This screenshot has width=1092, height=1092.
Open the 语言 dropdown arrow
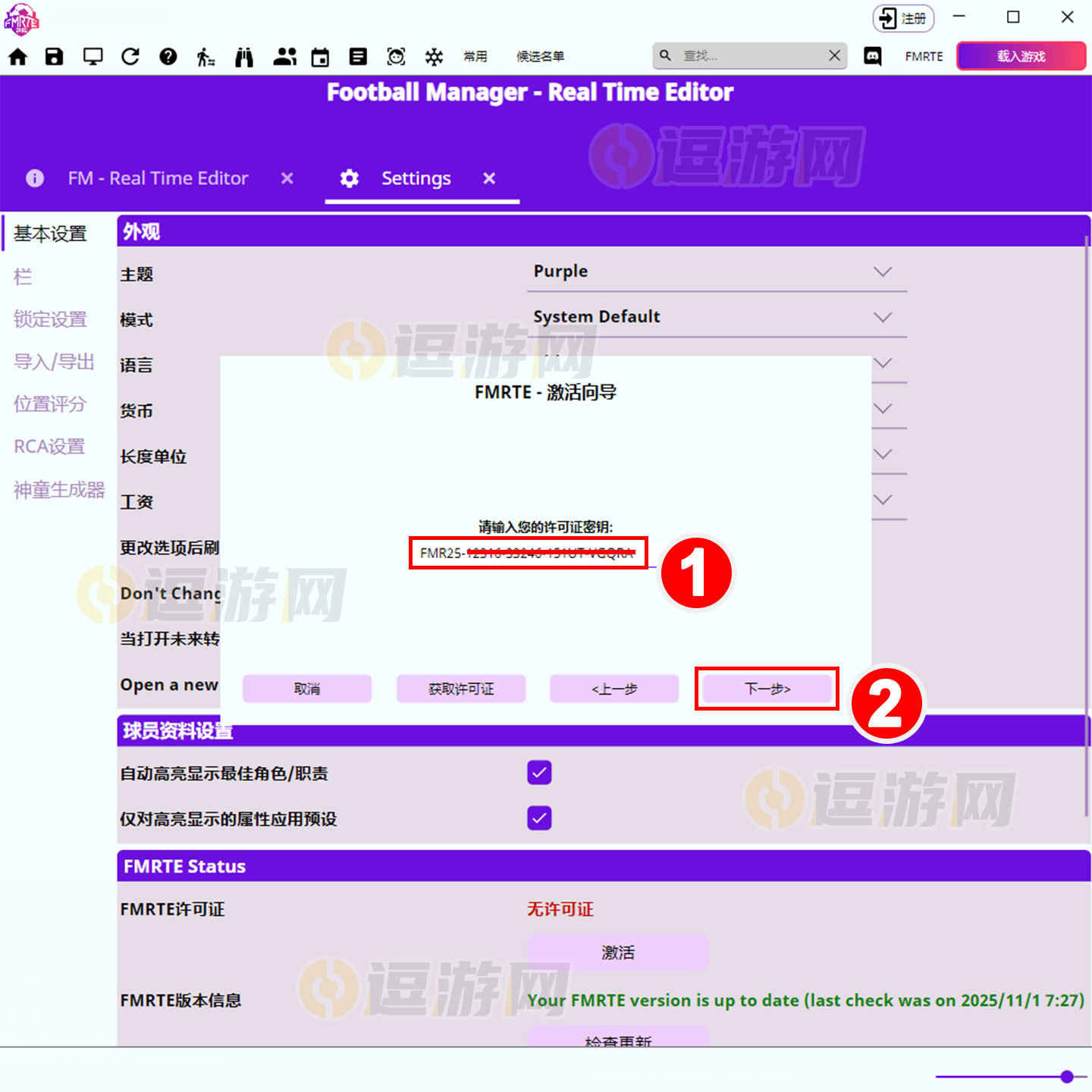coord(883,363)
